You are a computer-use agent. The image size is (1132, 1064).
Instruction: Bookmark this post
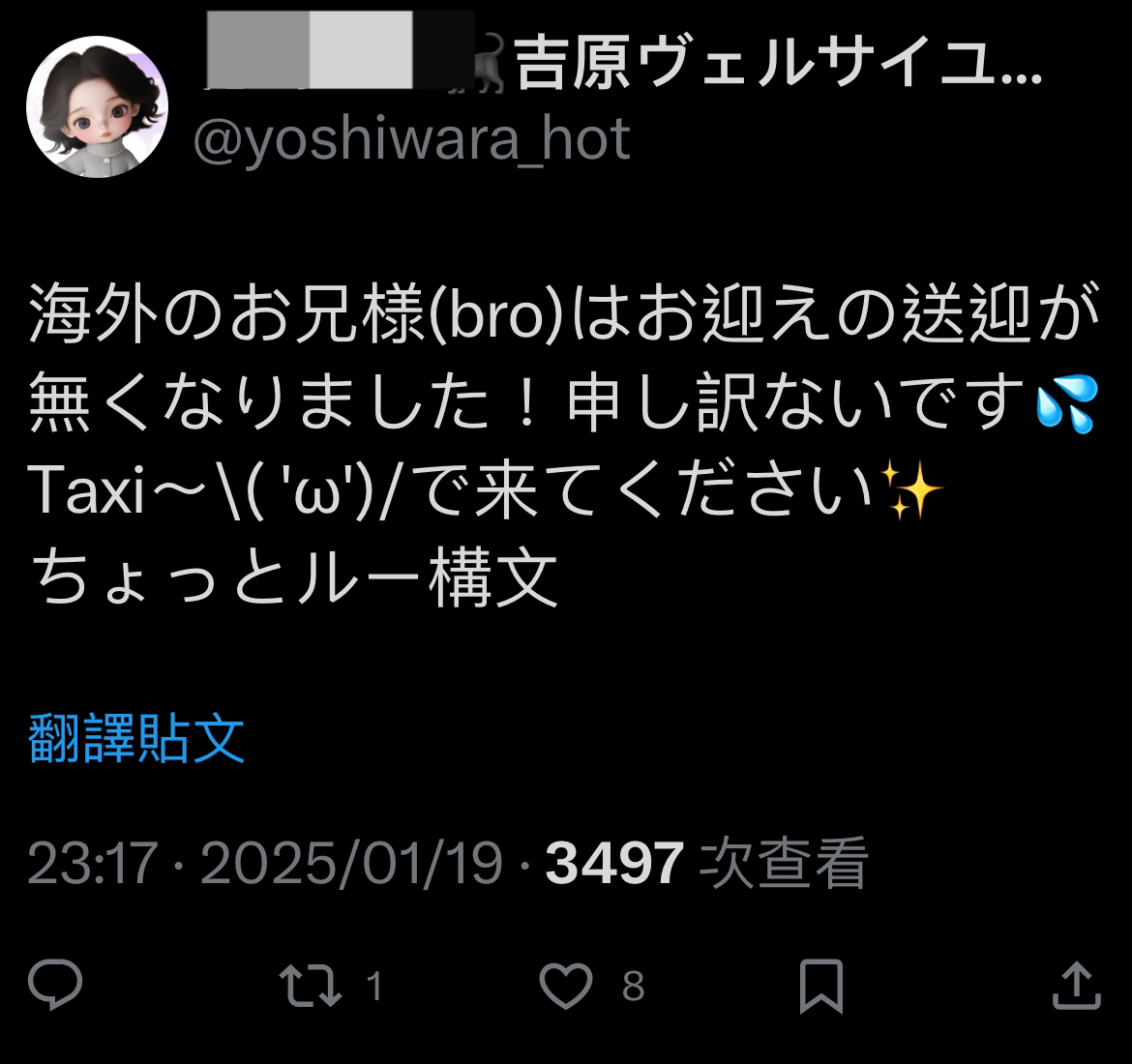click(x=820, y=986)
